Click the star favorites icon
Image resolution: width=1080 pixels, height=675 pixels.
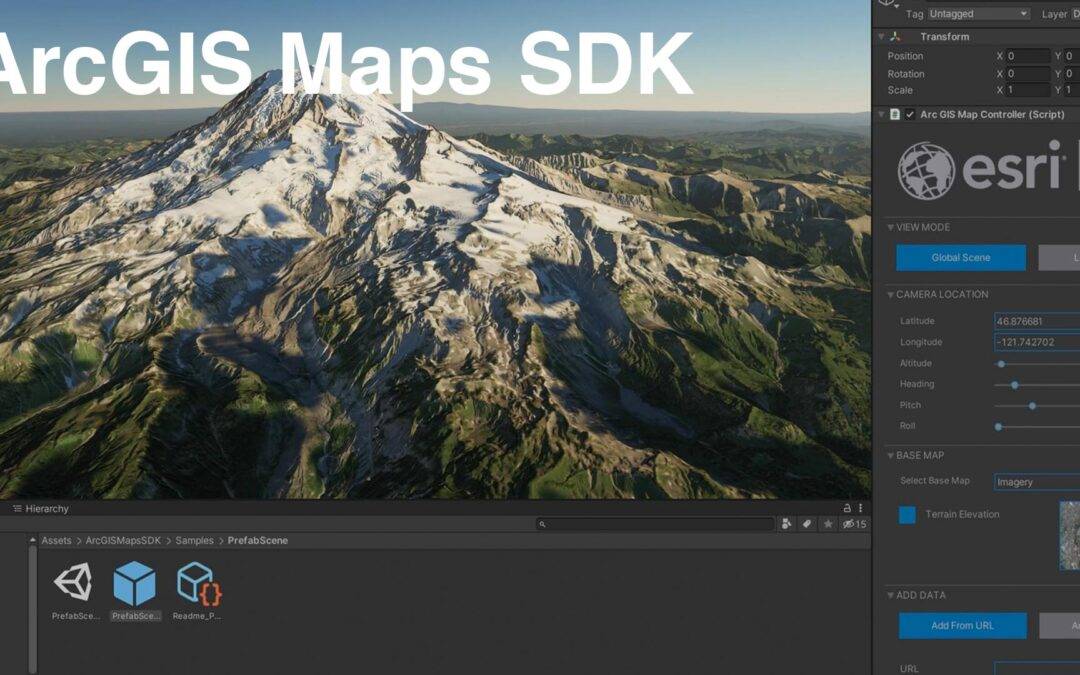(828, 524)
